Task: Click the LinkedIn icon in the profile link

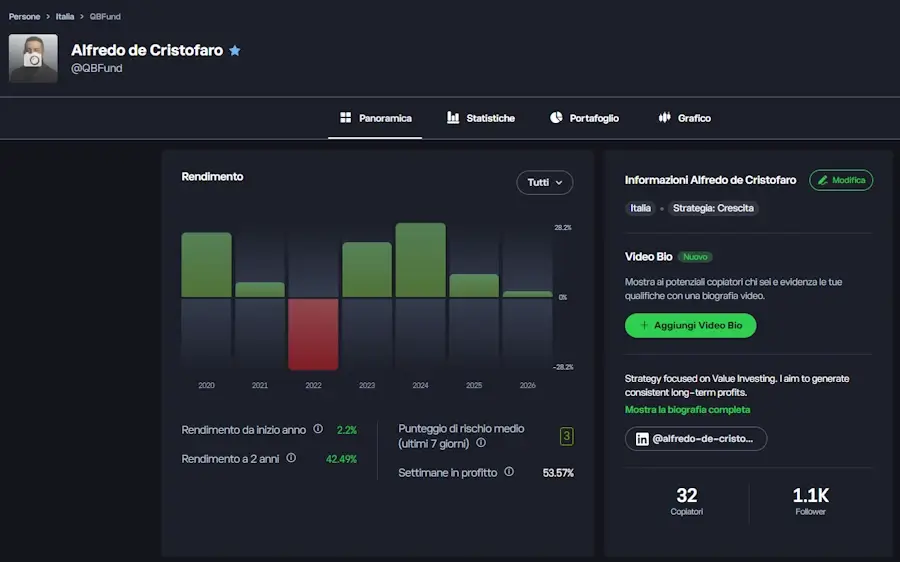Action: click(x=641, y=439)
